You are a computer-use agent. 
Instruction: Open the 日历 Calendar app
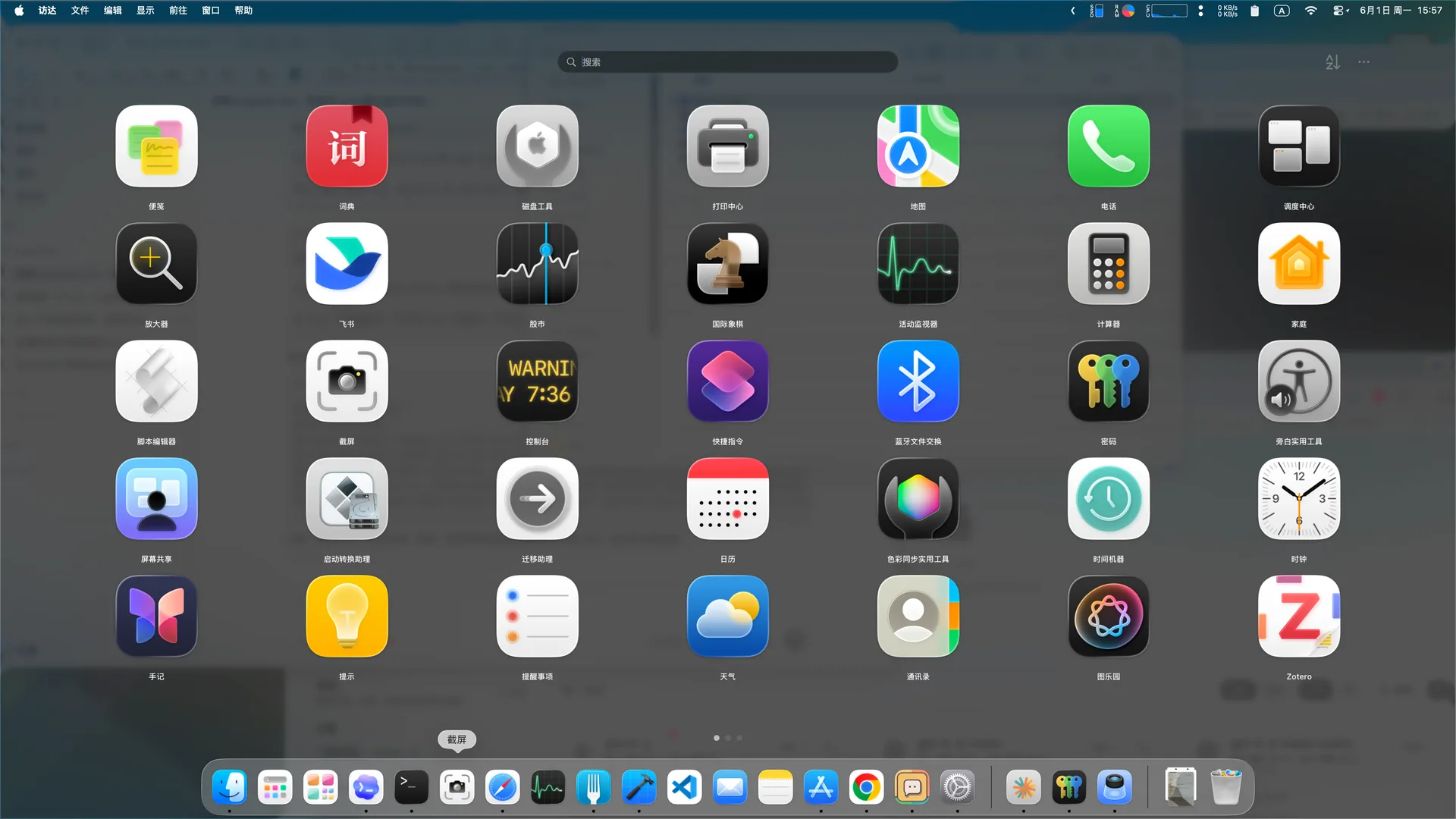coord(727,499)
